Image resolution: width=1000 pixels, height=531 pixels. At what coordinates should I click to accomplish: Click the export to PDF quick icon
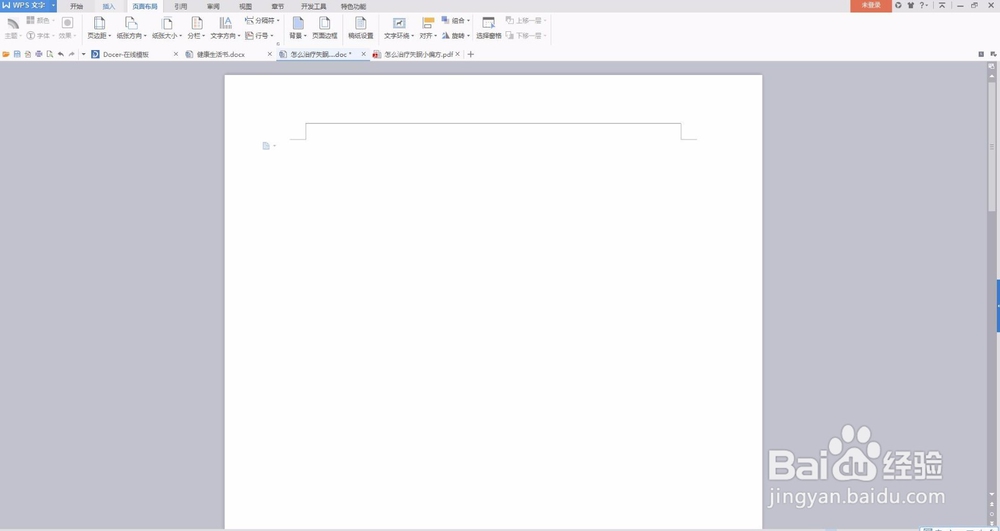point(27,54)
